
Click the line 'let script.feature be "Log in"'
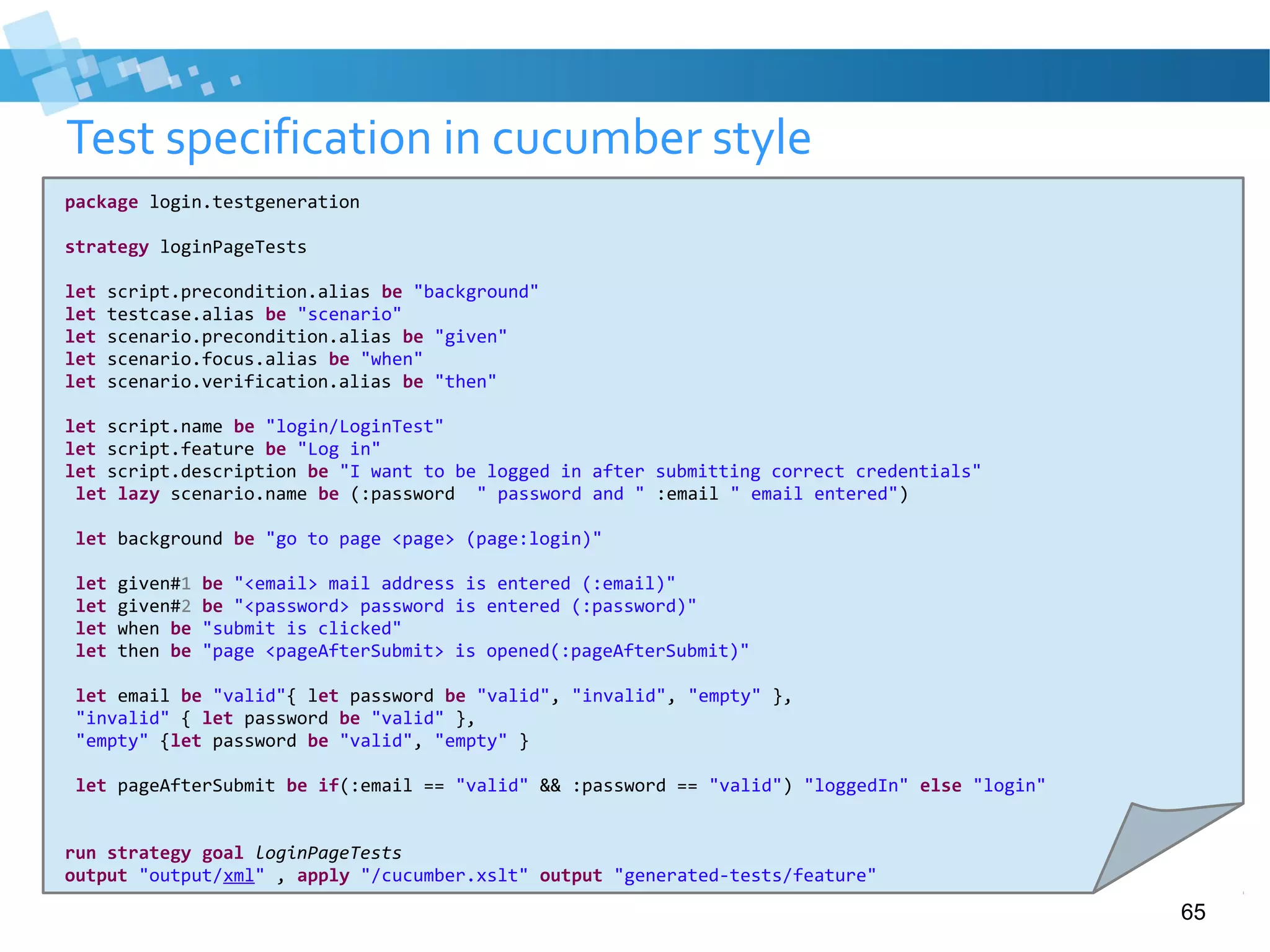point(223,449)
